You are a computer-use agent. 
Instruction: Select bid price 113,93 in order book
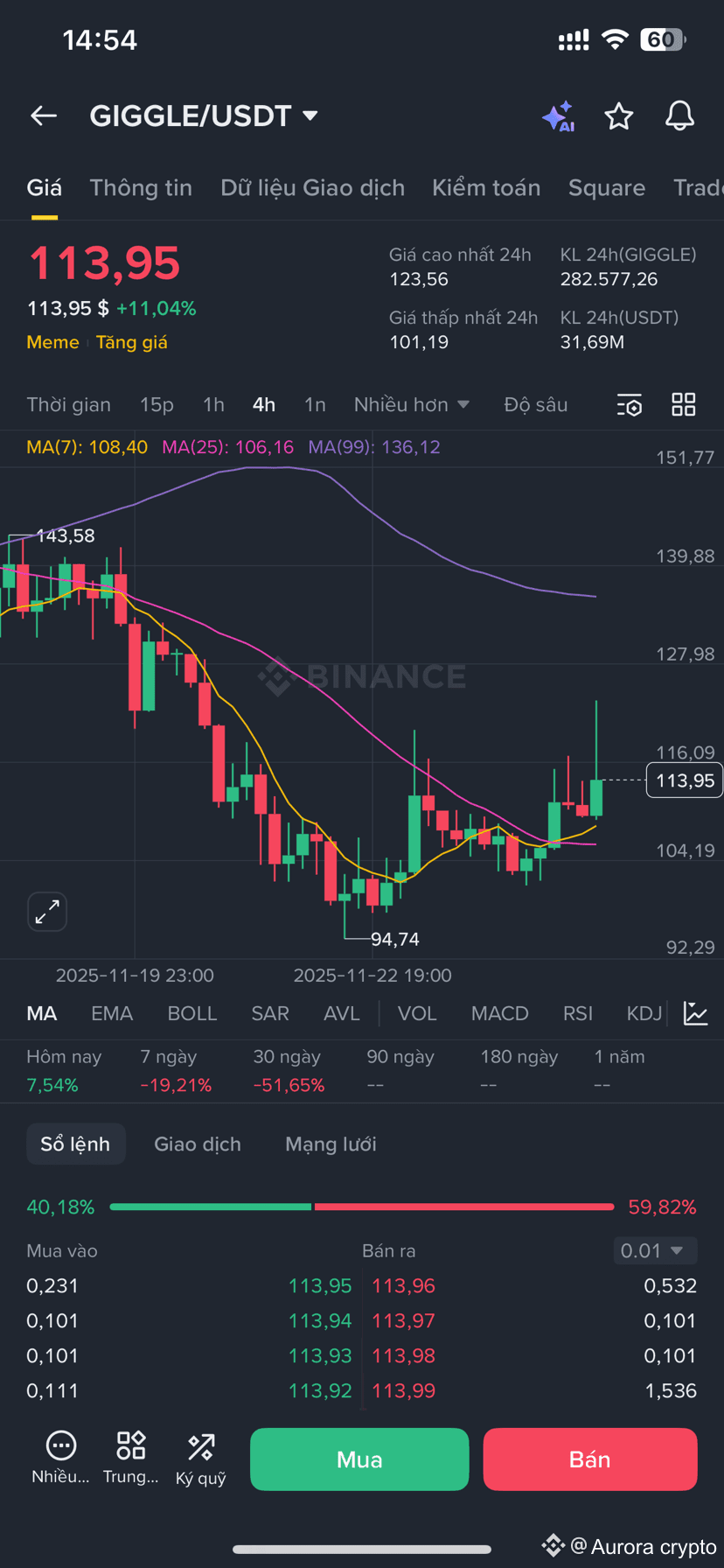[x=320, y=1356]
